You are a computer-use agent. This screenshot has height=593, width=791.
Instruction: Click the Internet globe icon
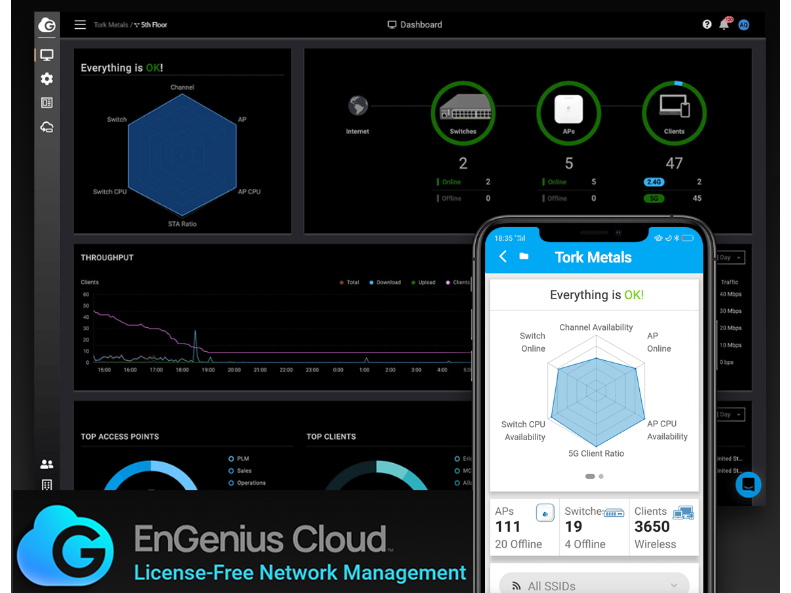tap(358, 106)
